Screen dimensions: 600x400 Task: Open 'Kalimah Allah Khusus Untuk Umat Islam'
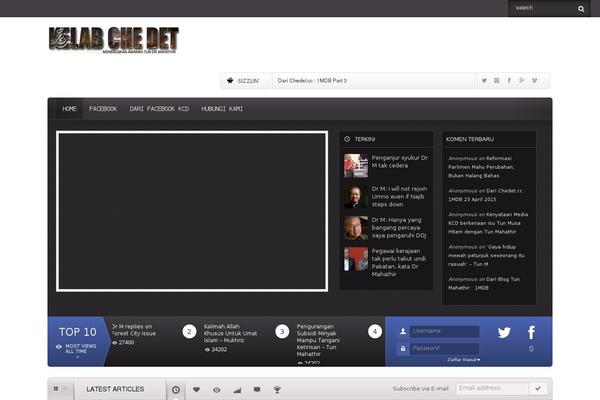pos(230,333)
